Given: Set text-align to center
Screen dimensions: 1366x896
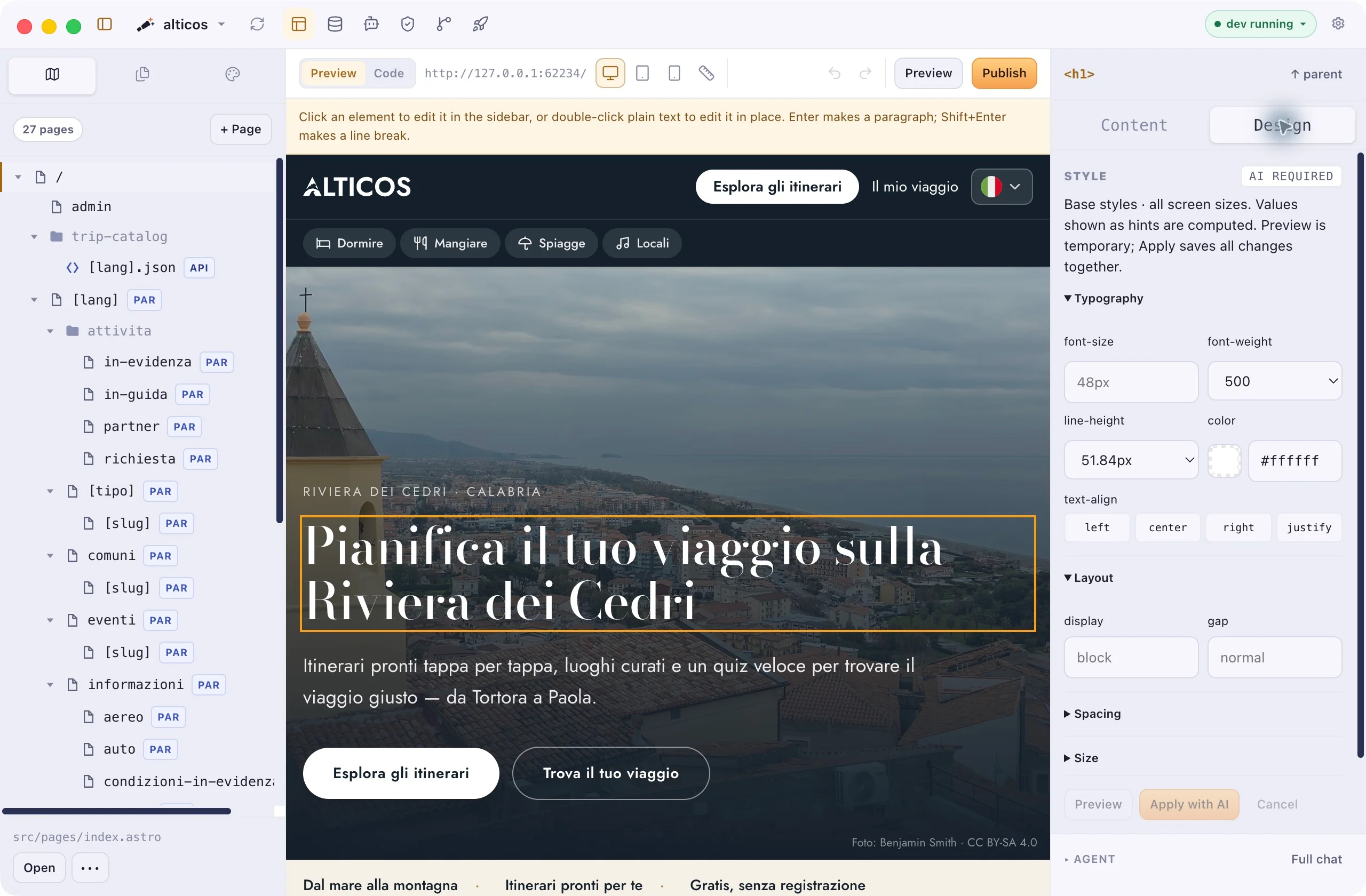Looking at the screenshot, I should click(1168, 527).
